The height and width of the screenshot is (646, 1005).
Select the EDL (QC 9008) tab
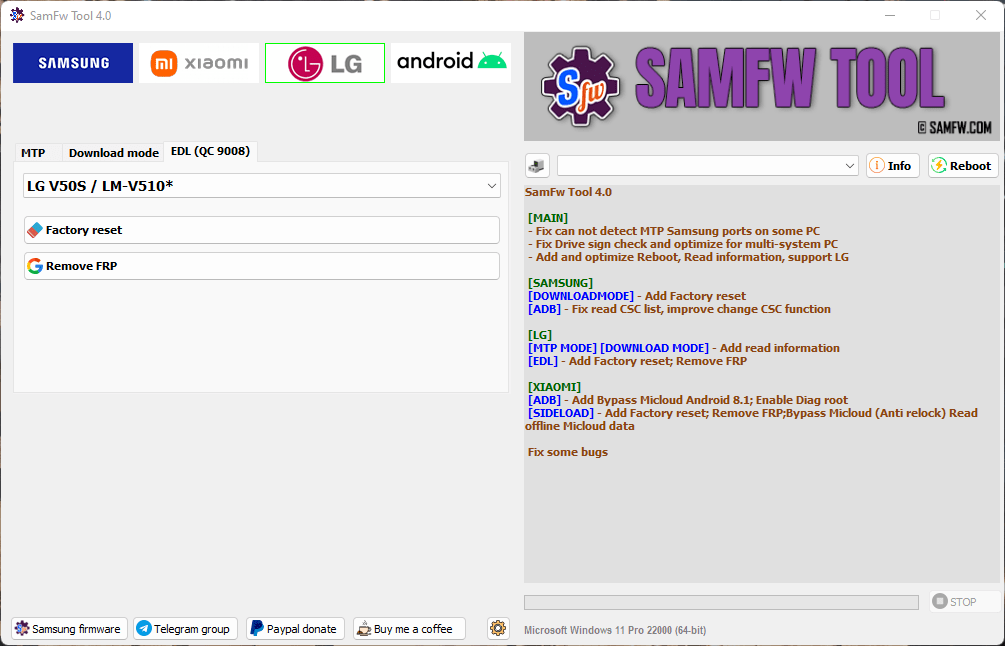click(x=210, y=151)
